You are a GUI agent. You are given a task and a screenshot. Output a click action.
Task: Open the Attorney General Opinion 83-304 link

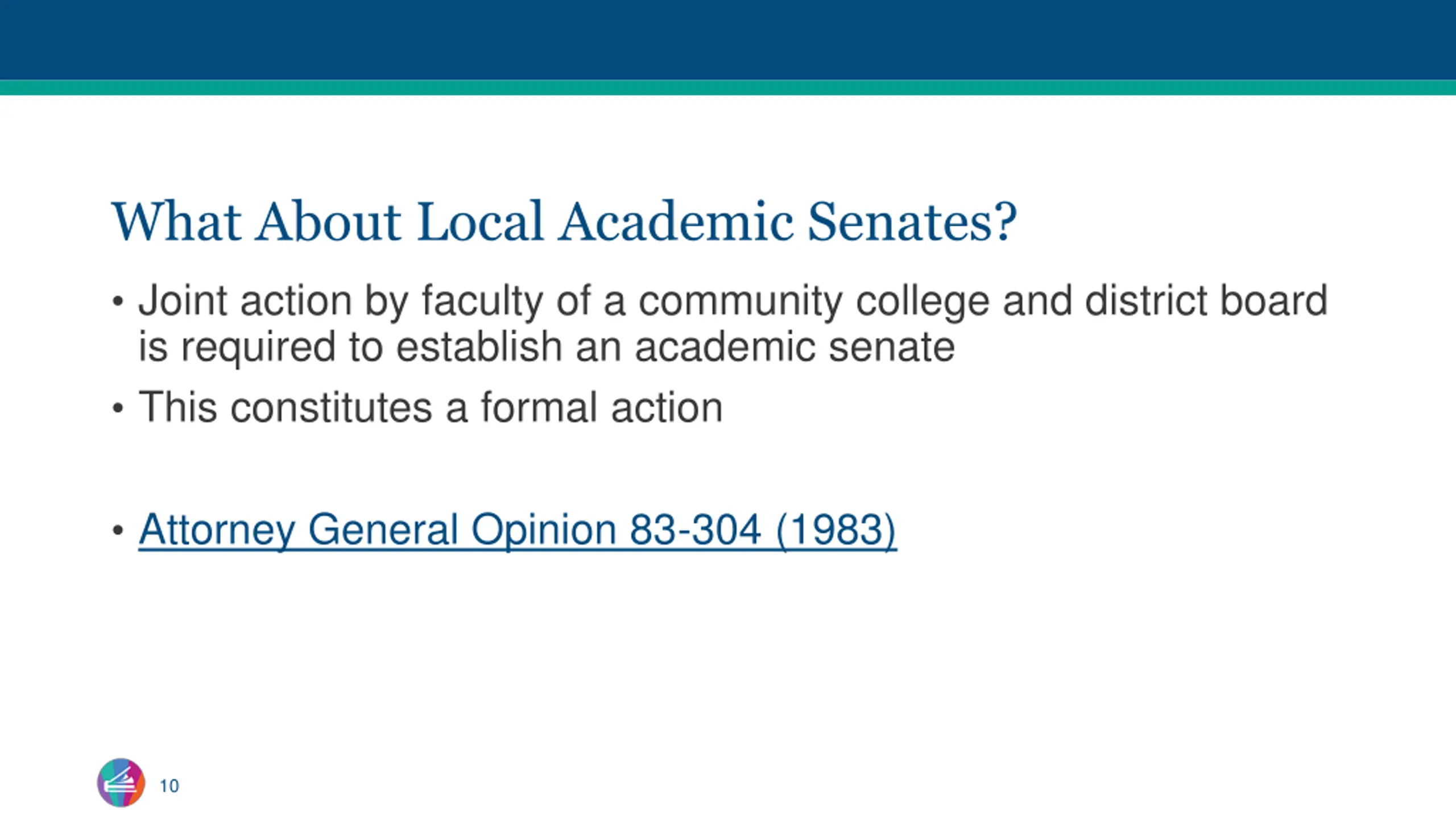518,530
